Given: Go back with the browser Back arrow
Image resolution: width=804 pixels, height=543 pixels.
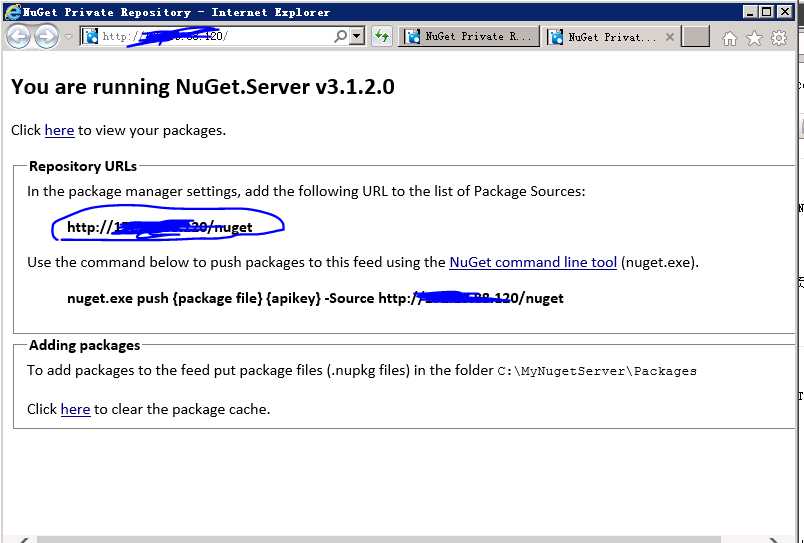Looking at the screenshot, I should click(x=18, y=37).
